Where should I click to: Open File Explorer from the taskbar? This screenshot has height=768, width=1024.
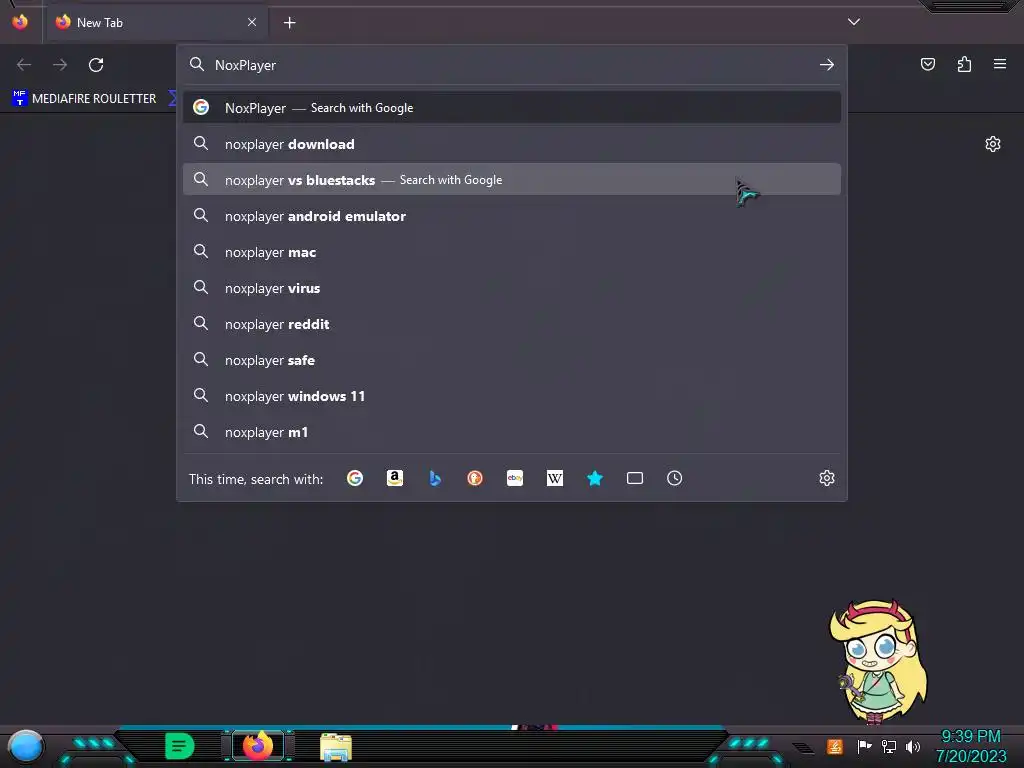336,747
